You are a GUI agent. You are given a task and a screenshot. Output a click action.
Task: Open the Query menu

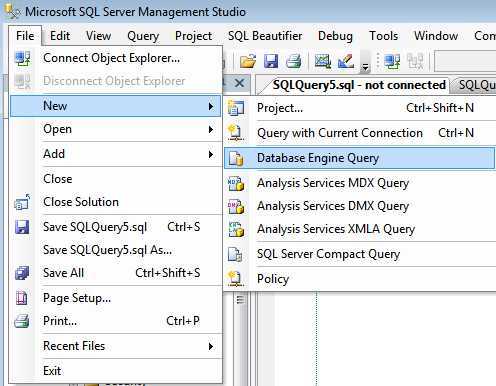point(143,36)
